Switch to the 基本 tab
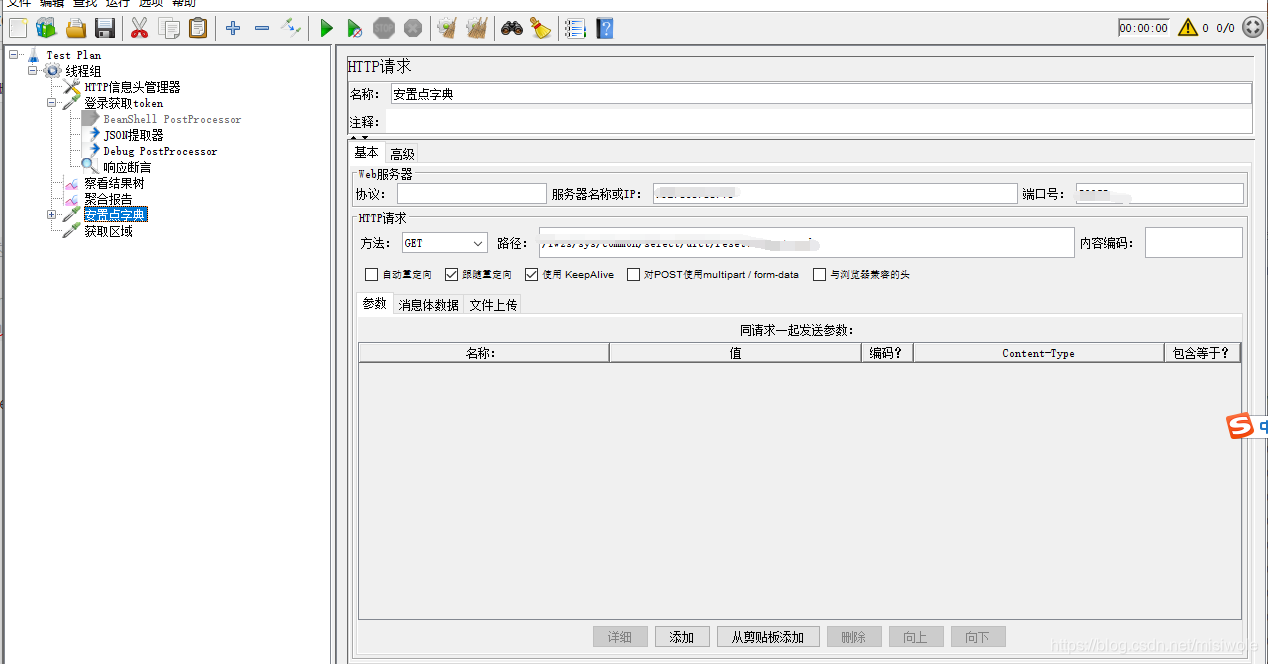Image resolution: width=1268 pixels, height=664 pixels. coord(367,153)
